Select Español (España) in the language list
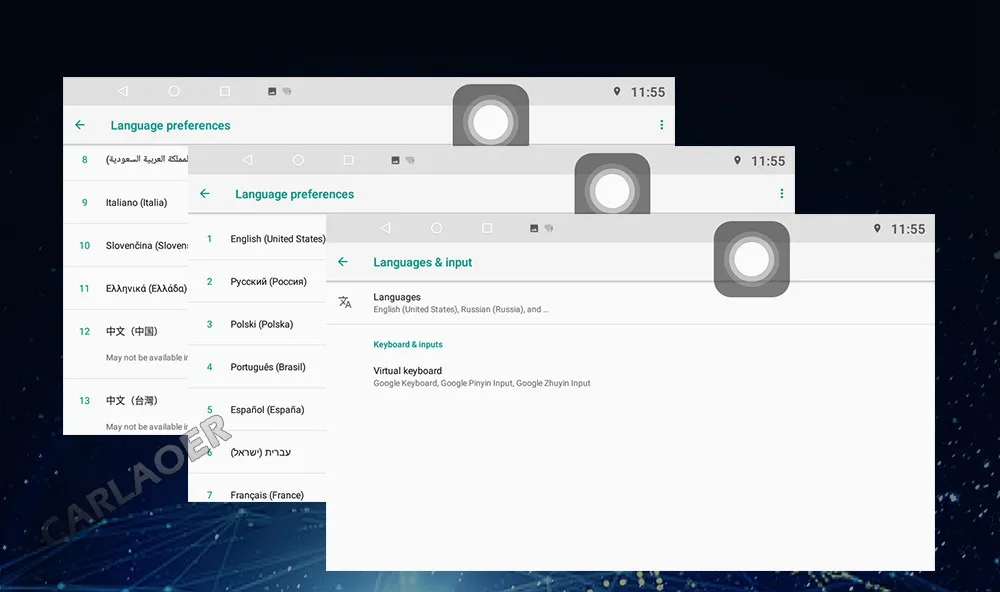 [257, 410]
